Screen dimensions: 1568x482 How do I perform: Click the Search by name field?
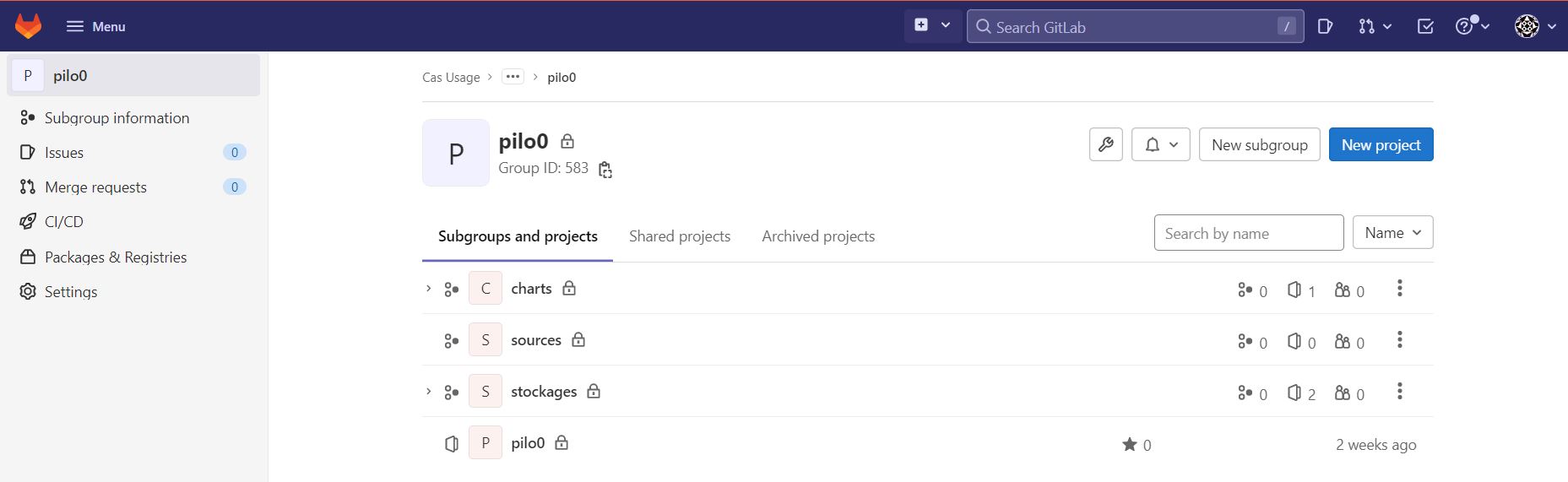click(x=1249, y=233)
